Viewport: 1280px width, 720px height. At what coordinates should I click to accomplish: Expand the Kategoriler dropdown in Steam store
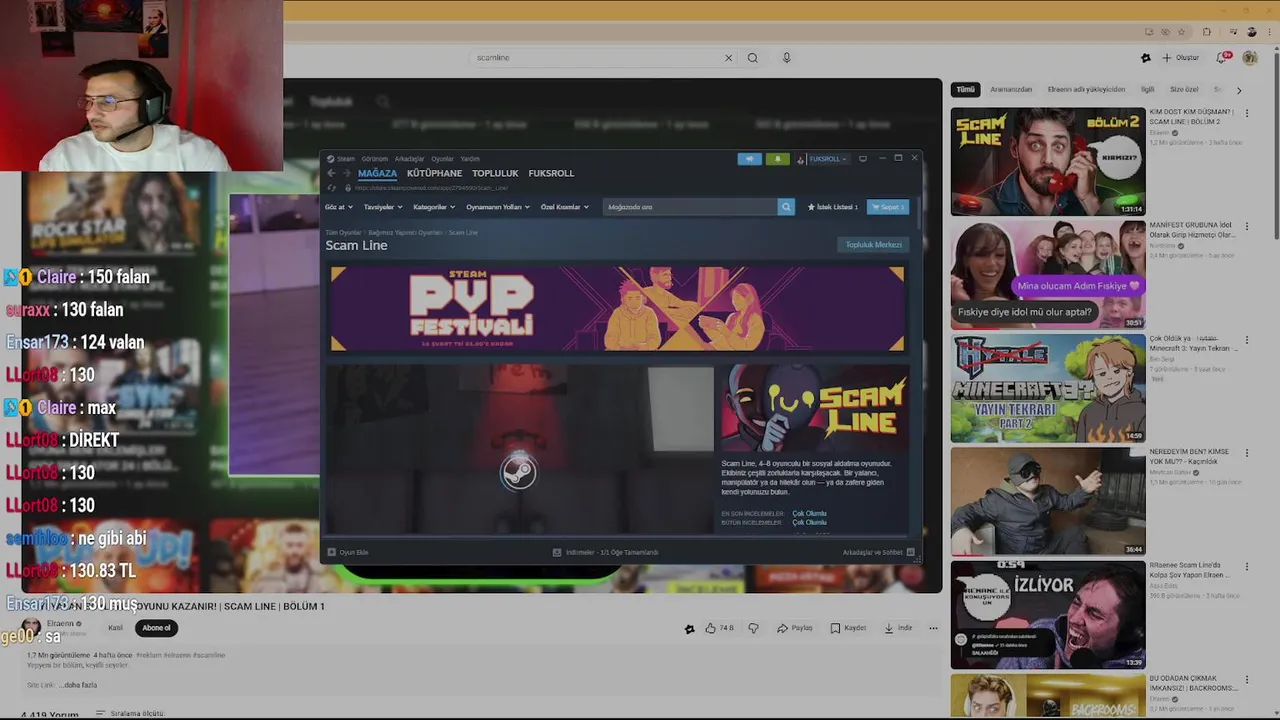(434, 207)
